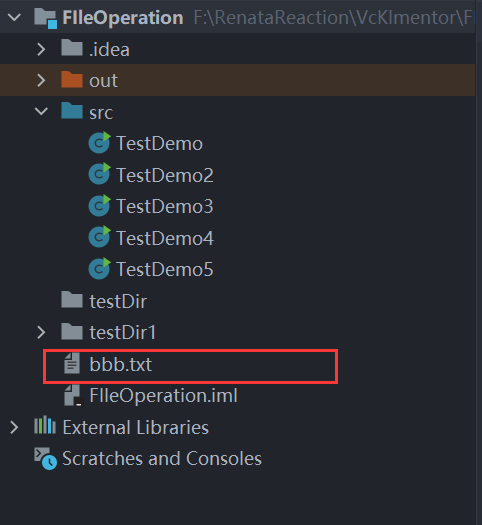Select TestDemo4 in the src folder

tap(164, 238)
